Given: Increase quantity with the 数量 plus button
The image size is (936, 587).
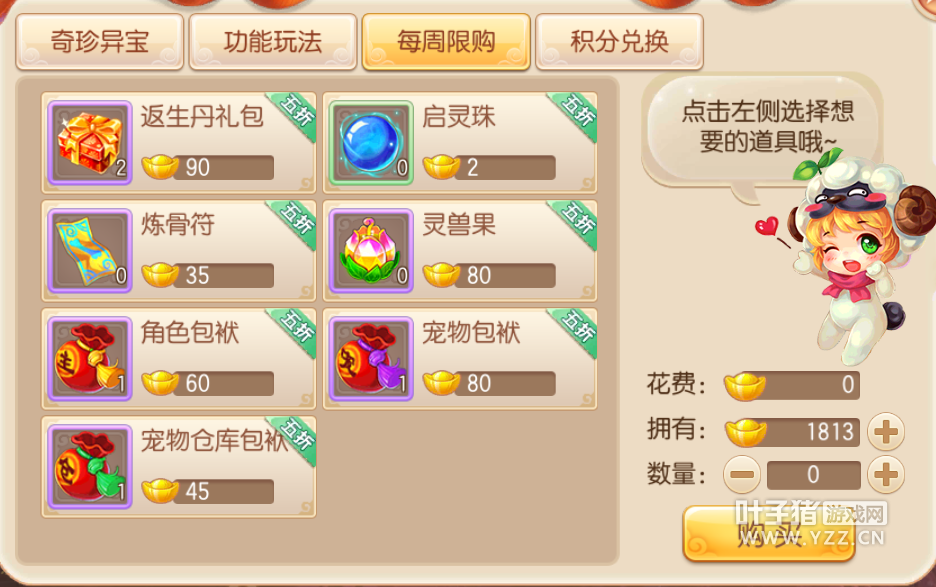Looking at the screenshot, I should tap(886, 475).
